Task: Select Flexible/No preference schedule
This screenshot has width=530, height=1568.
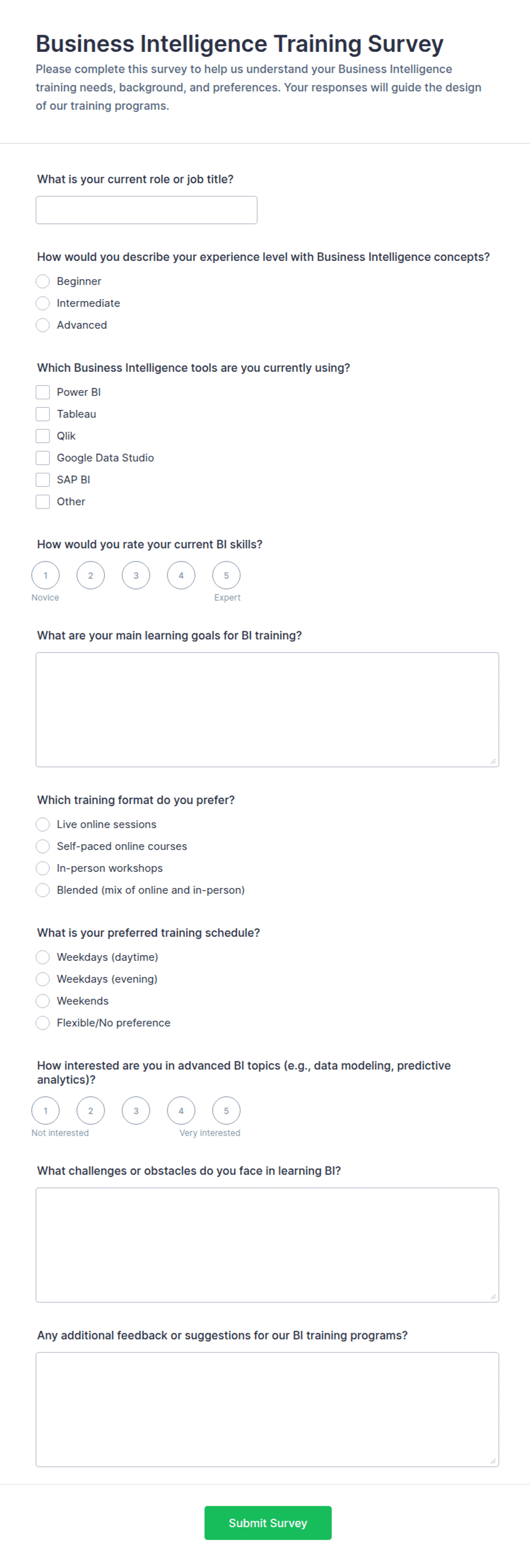Action: click(43, 1022)
